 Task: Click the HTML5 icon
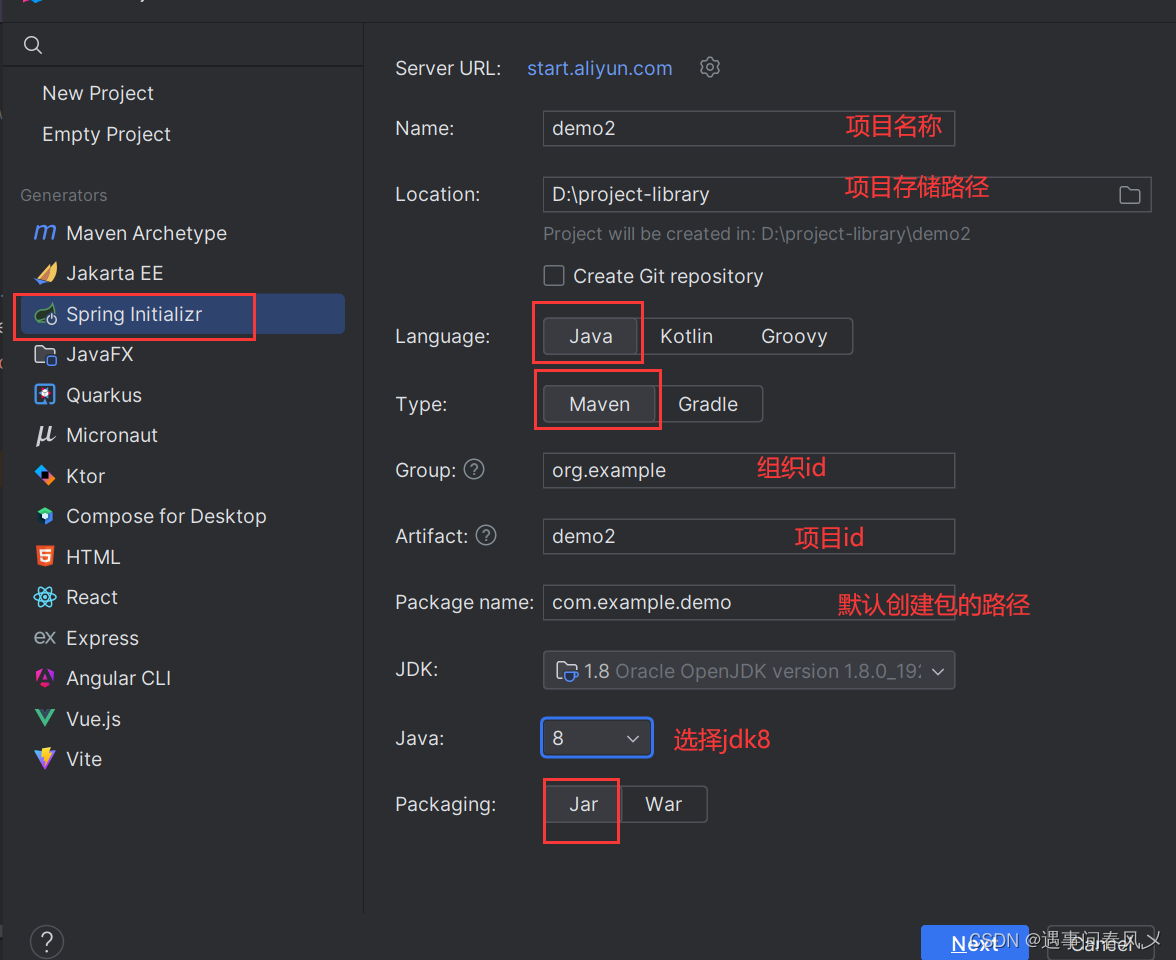pyautogui.click(x=45, y=556)
